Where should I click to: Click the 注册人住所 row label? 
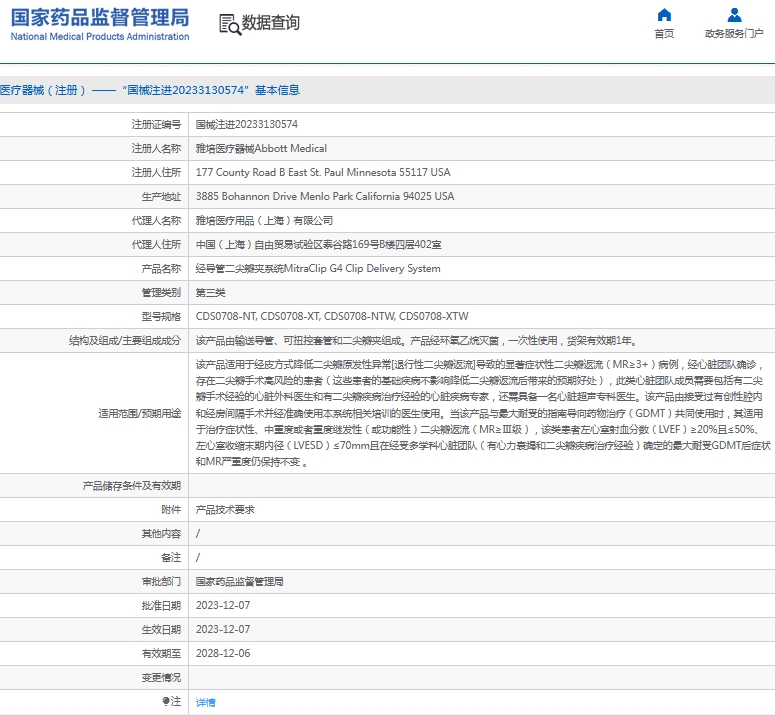156,172
